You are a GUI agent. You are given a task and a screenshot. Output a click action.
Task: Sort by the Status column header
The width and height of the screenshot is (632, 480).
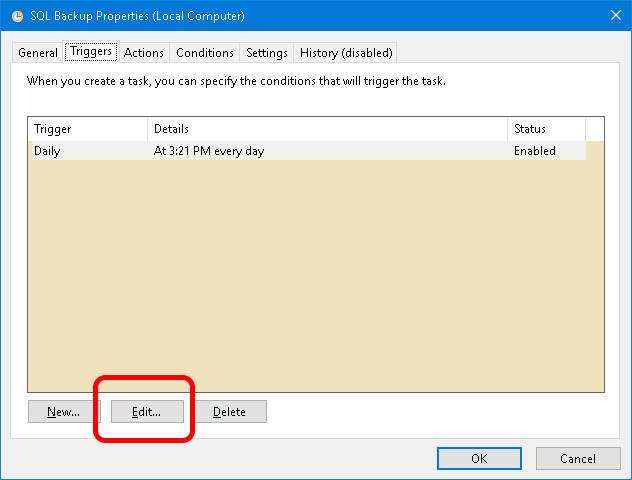pyautogui.click(x=546, y=129)
